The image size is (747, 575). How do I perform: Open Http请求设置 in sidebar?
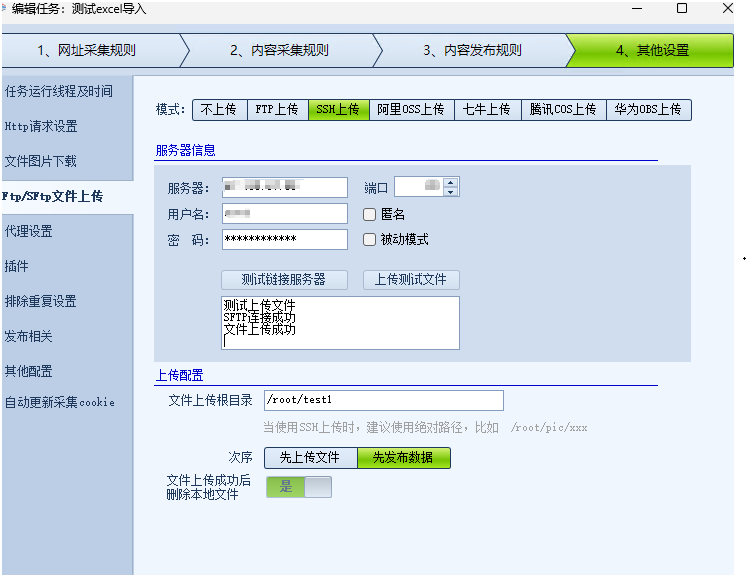click(x=41, y=126)
